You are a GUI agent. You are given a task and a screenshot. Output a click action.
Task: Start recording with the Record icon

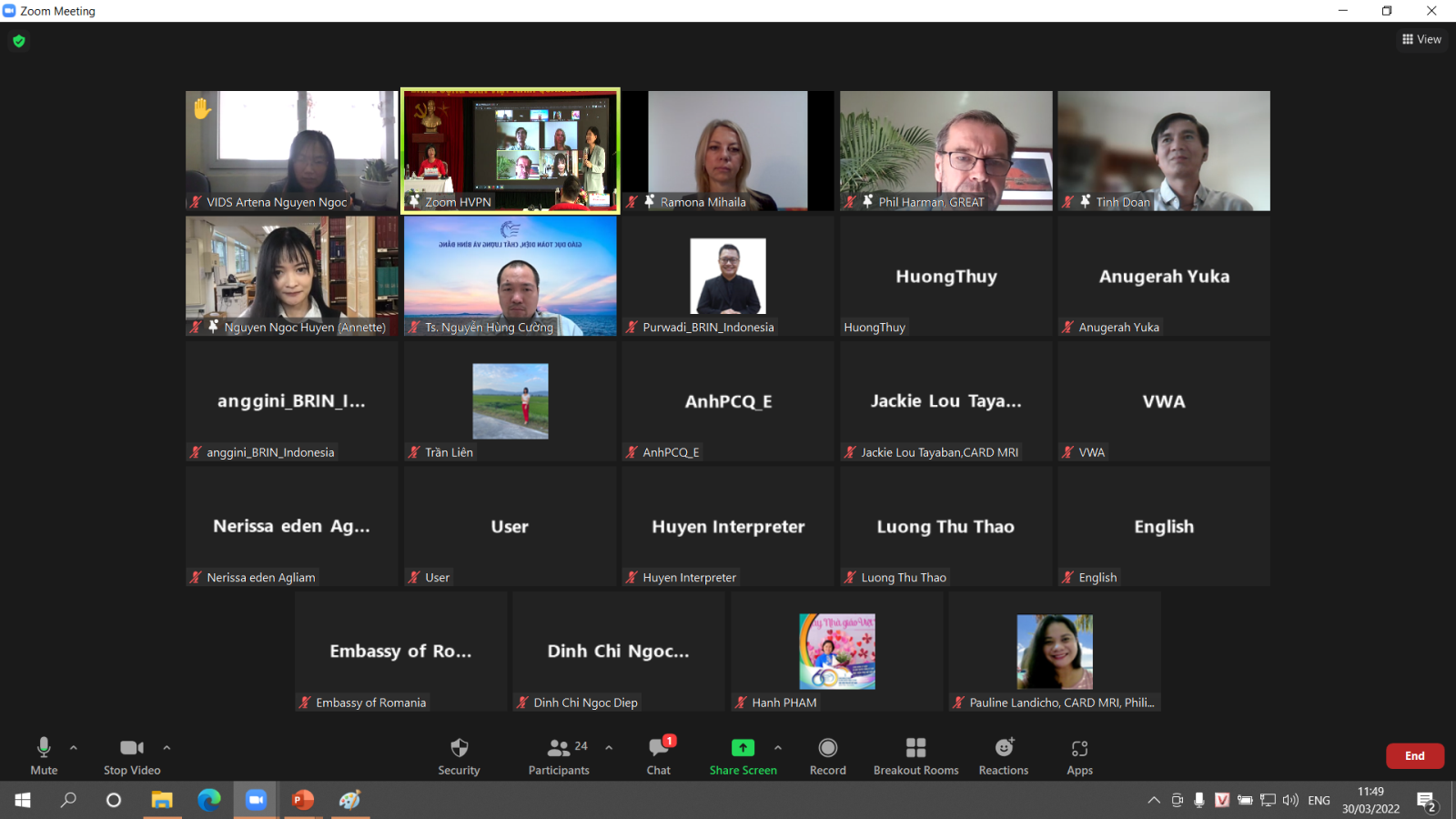[x=827, y=748]
